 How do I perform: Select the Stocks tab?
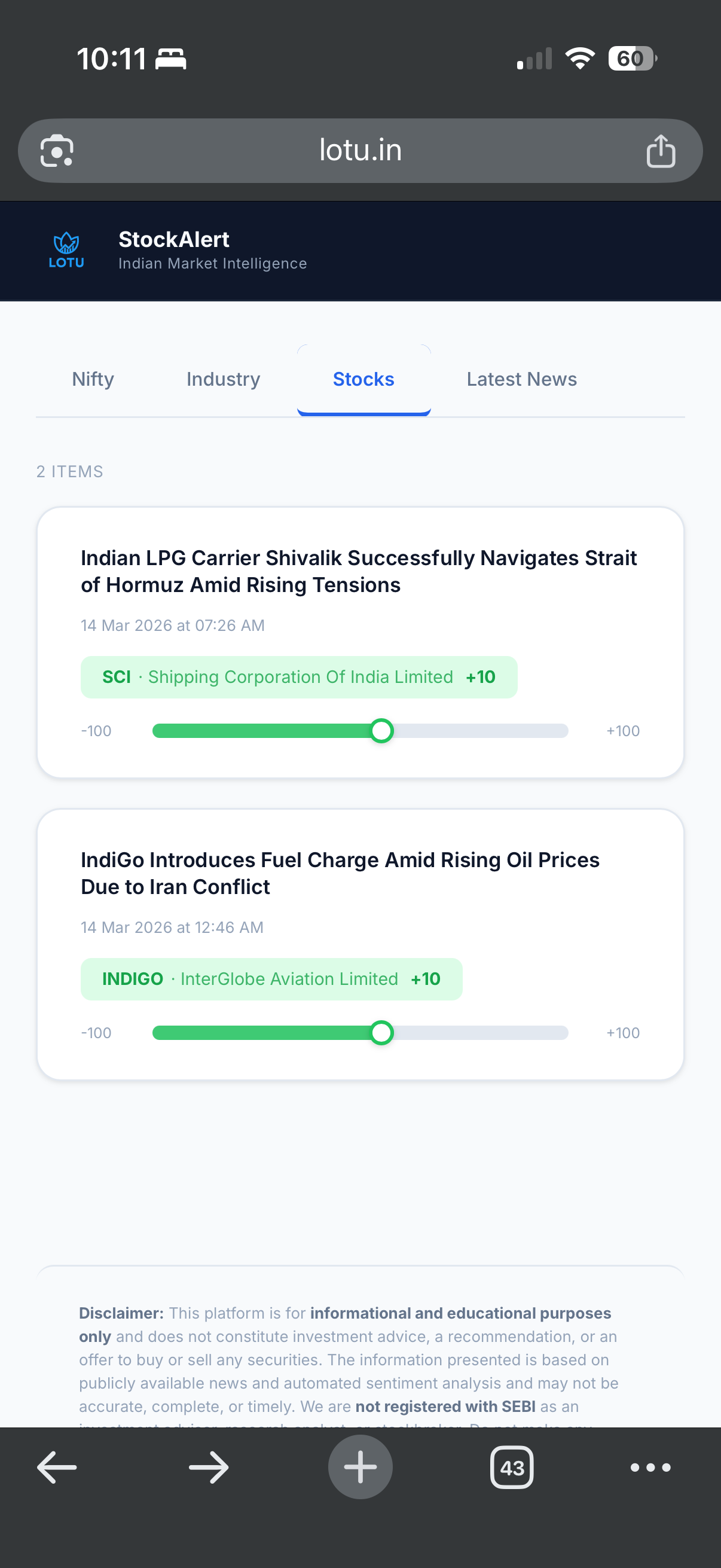[363, 379]
